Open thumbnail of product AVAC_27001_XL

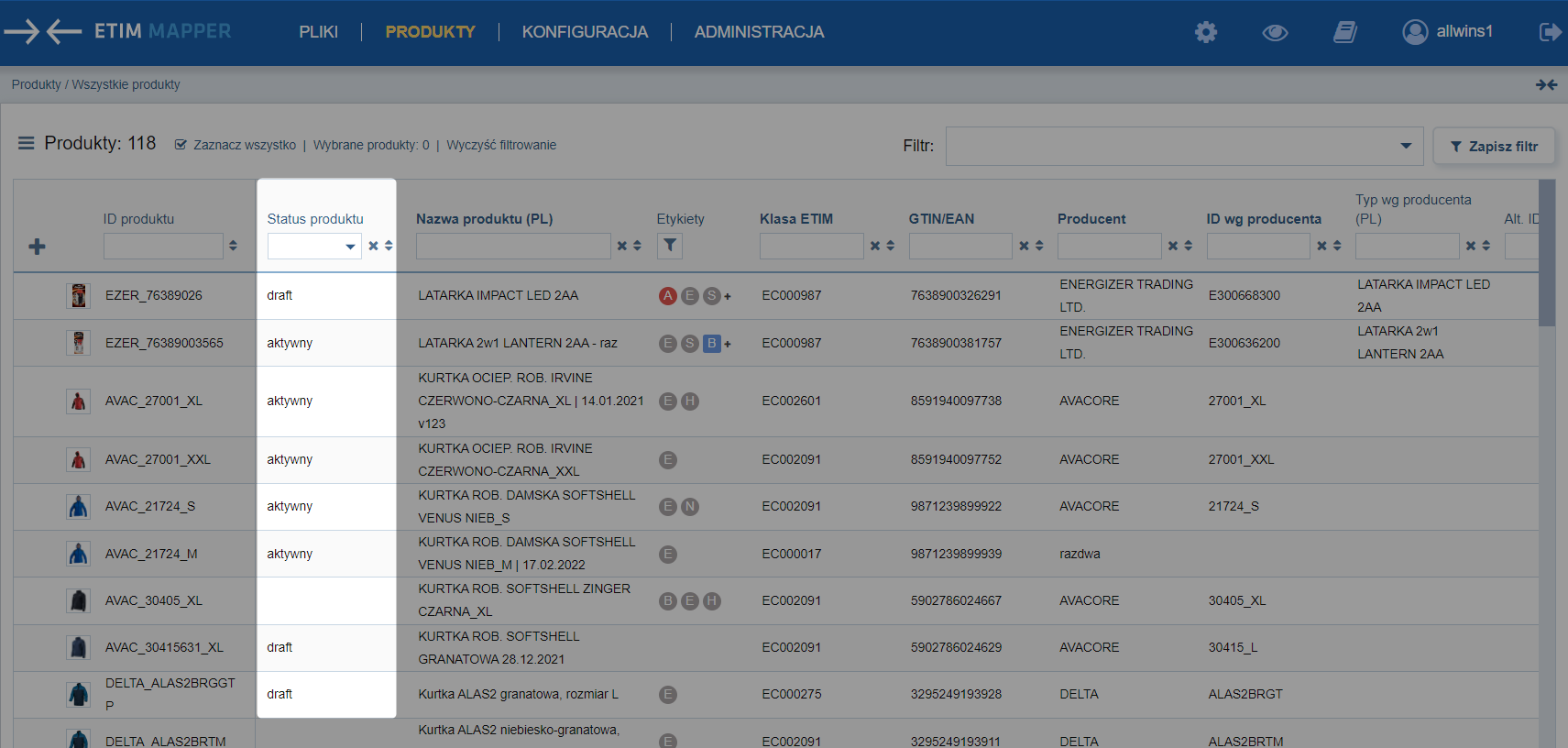click(x=79, y=401)
